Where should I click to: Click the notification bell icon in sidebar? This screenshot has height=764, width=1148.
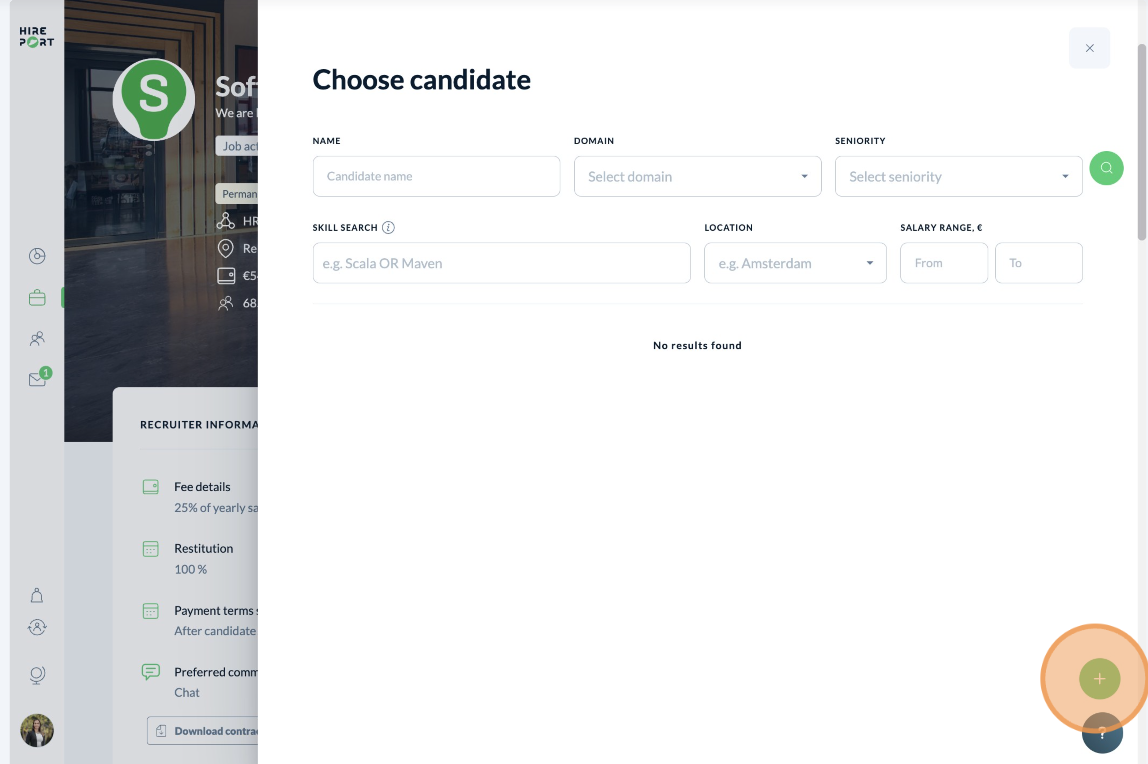click(37, 595)
